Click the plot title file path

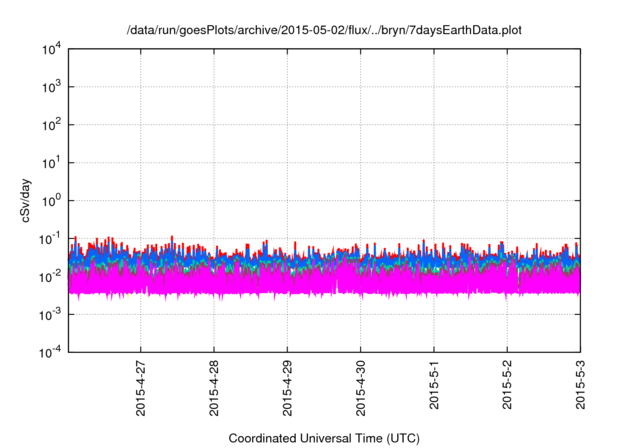point(324,30)
